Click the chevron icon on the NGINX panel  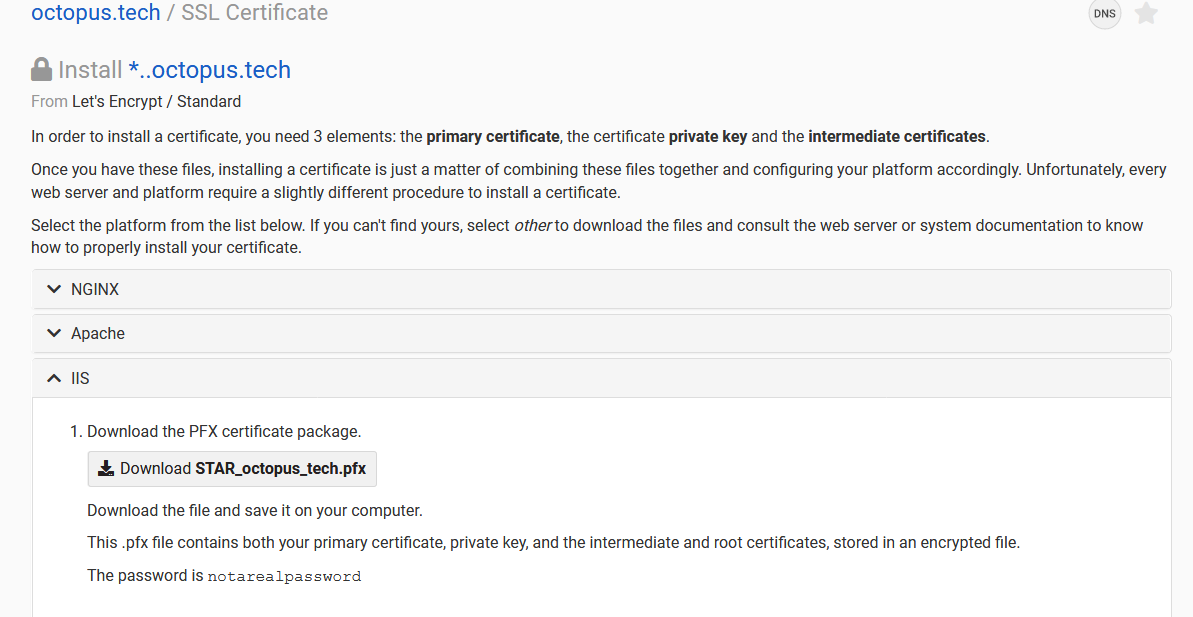click(53, 289)
